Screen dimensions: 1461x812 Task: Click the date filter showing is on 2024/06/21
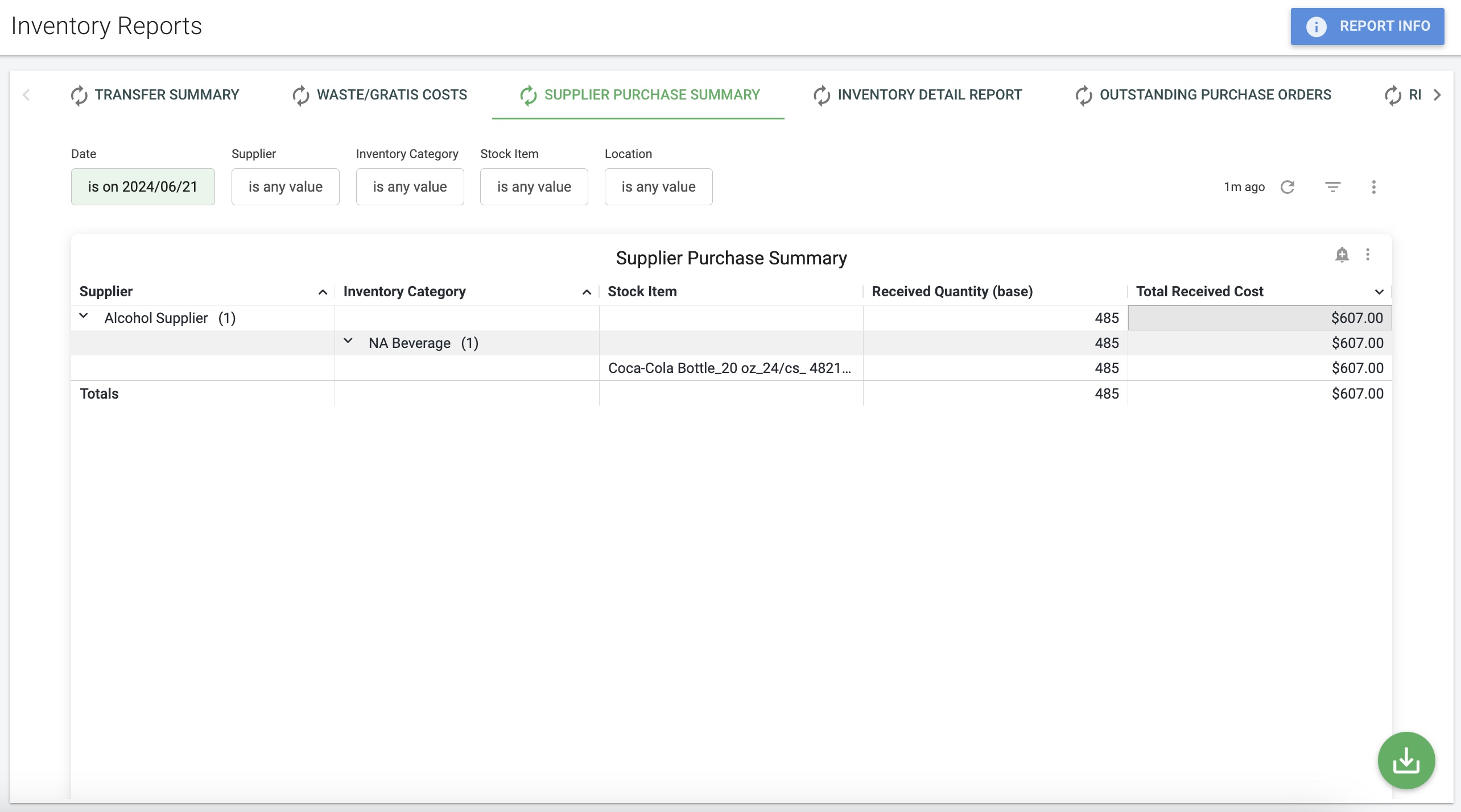(x=143, y=187)
